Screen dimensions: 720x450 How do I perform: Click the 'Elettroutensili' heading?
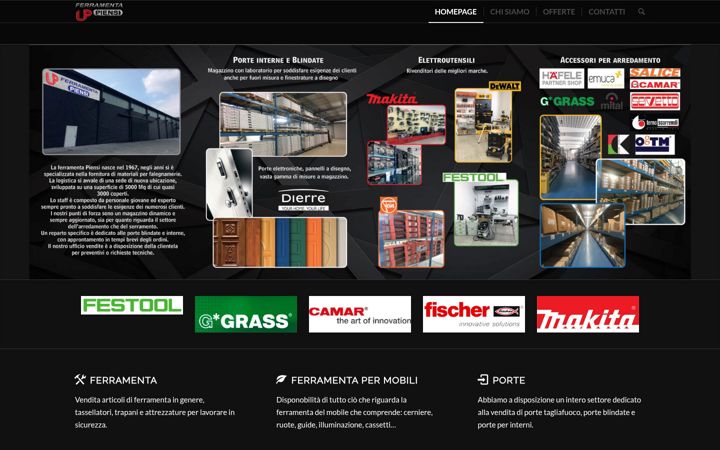click(447, 60)
